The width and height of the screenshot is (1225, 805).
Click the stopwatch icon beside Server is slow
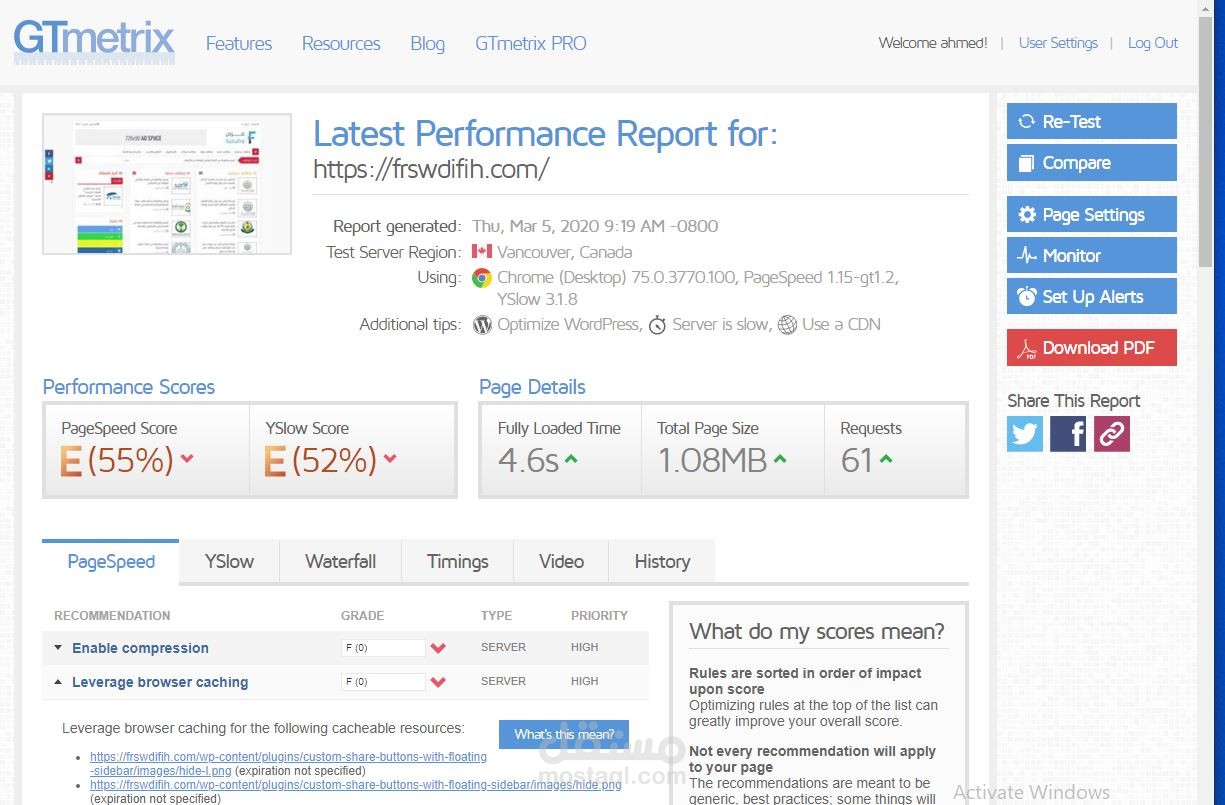[657, 325]
